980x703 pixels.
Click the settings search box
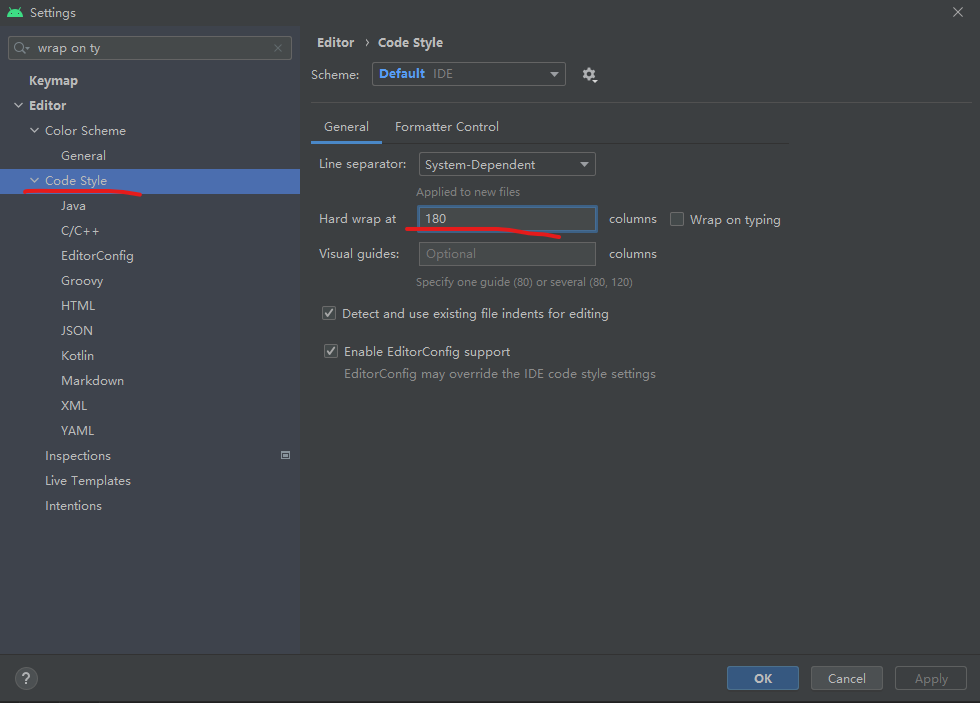tap(150, 48)
